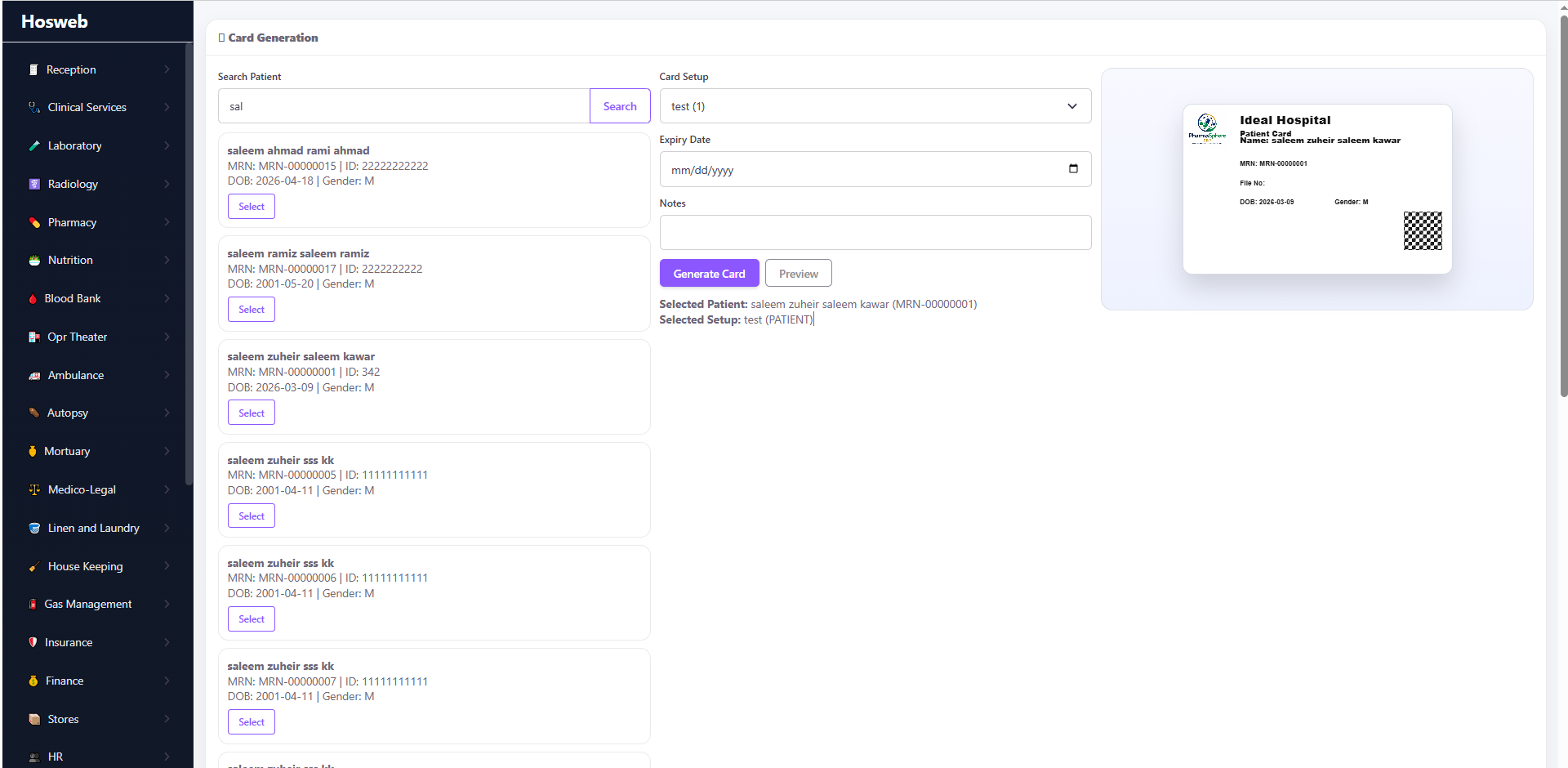Click the Laboratory sidebar icon
This screenshot has height=768, width=1568.
click(x=34, y=145)
